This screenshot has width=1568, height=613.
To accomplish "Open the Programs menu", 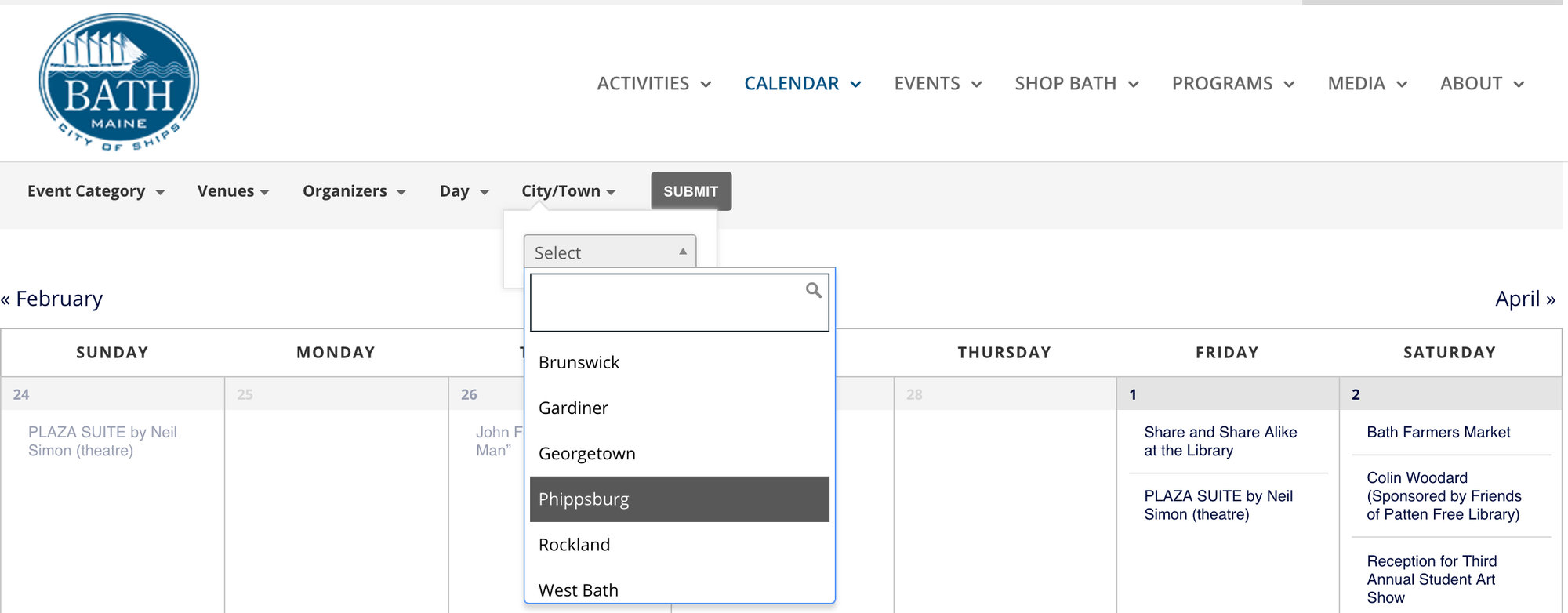I will [x=1233, y=83].
